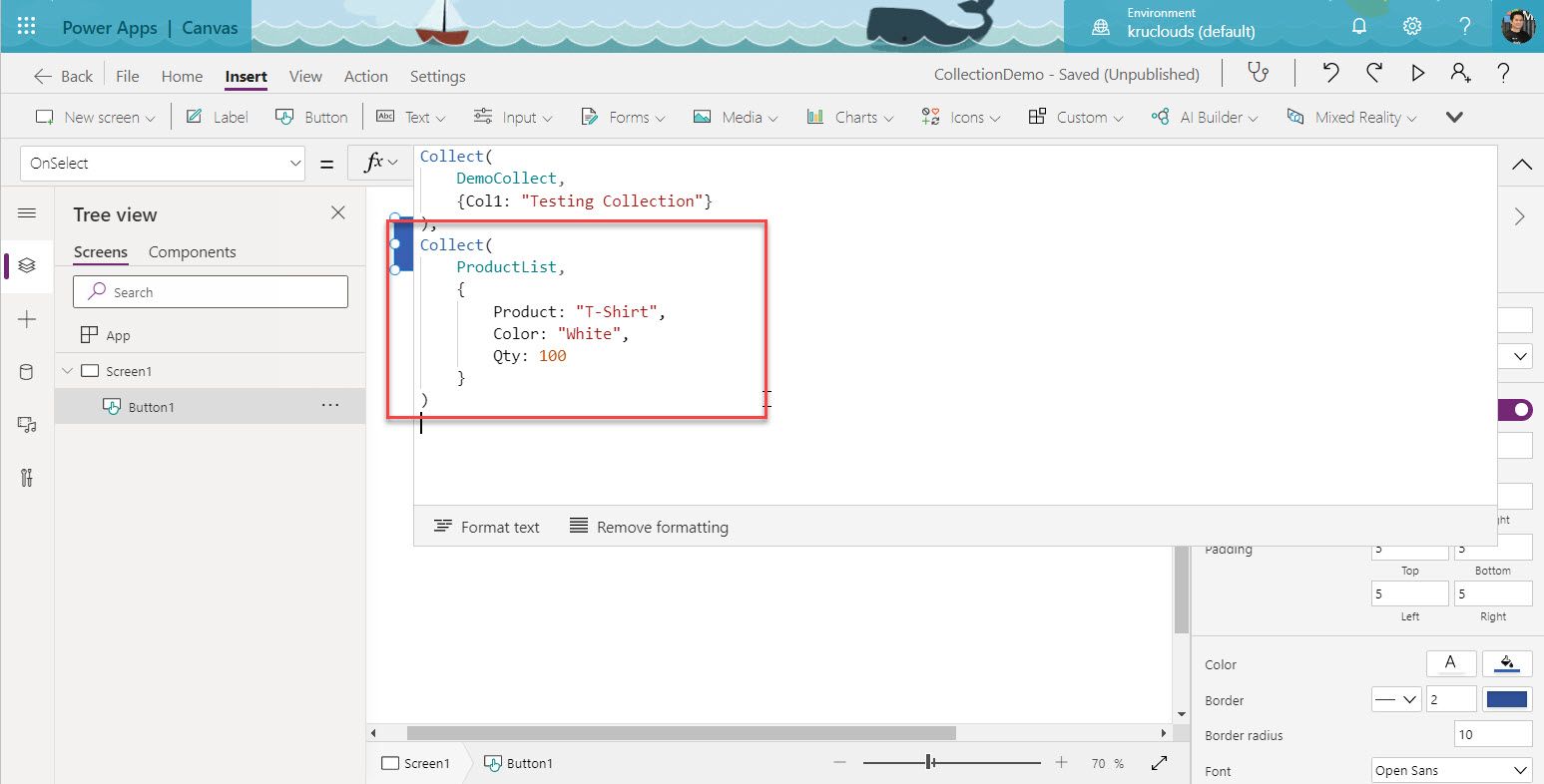
Task: Pick the blue Border color swatch
Action: pyautogui.click(x=1506, y=700)
